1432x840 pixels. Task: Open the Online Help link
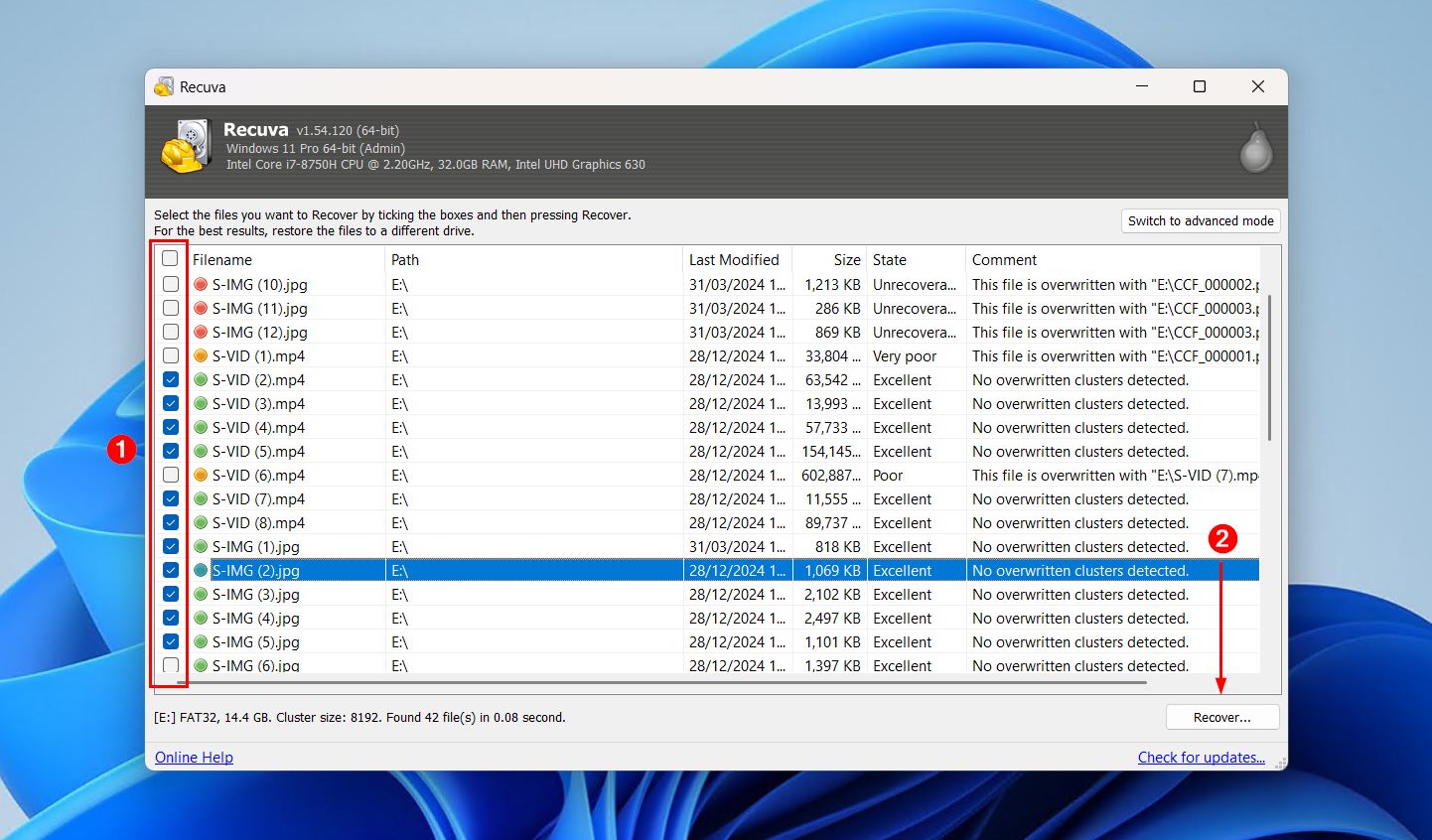193,757
